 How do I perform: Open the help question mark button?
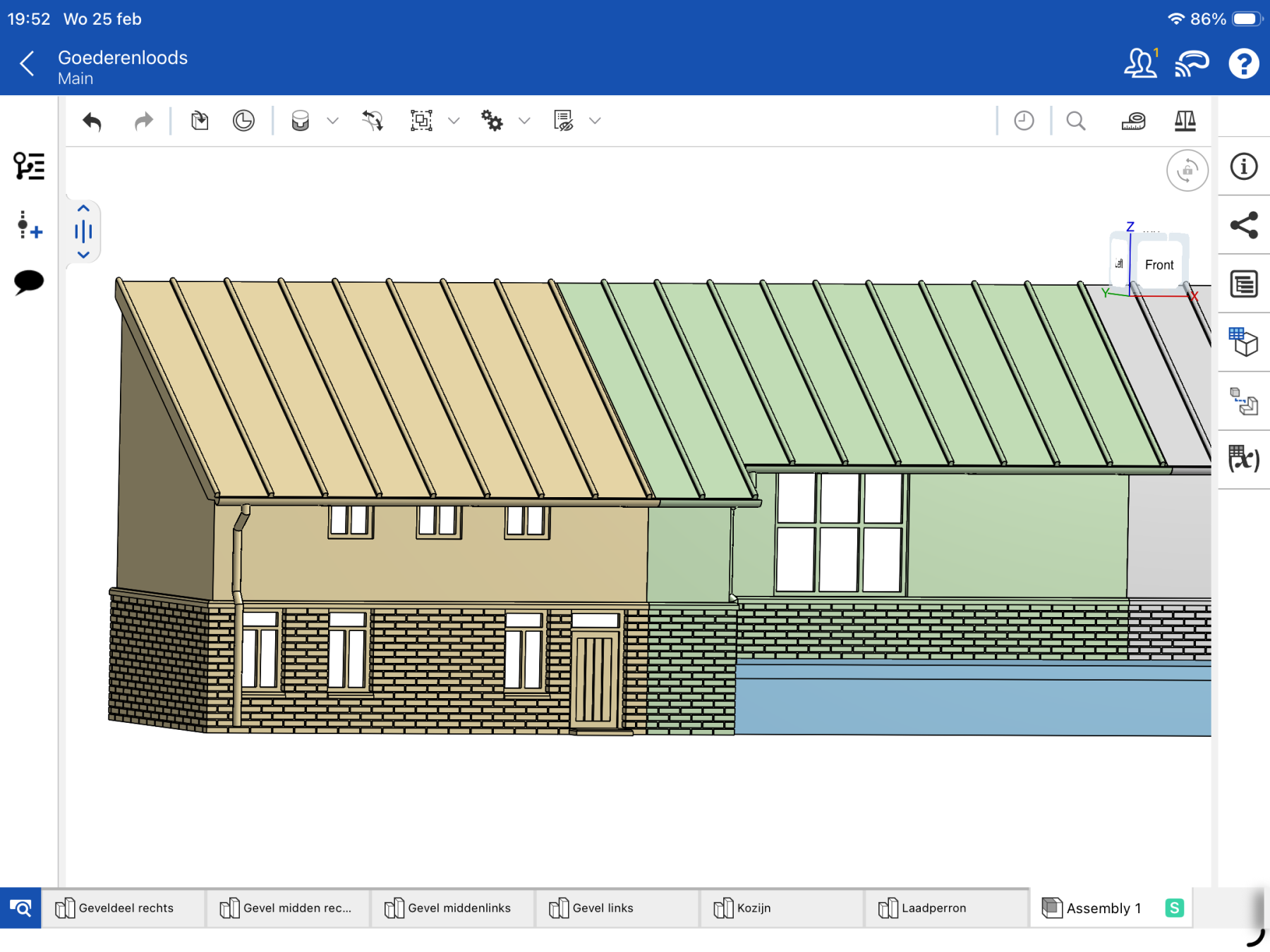point(1243,64)
